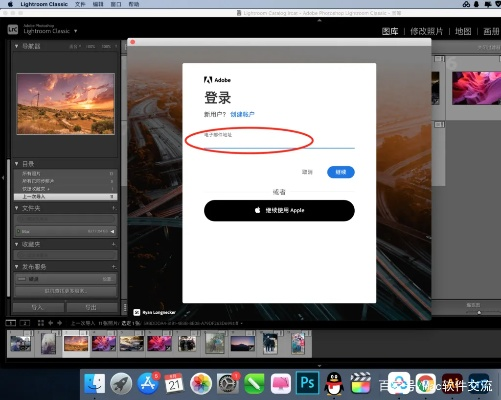Open Finder from the Dock
The image size is (501, 400).
[94, 383]
